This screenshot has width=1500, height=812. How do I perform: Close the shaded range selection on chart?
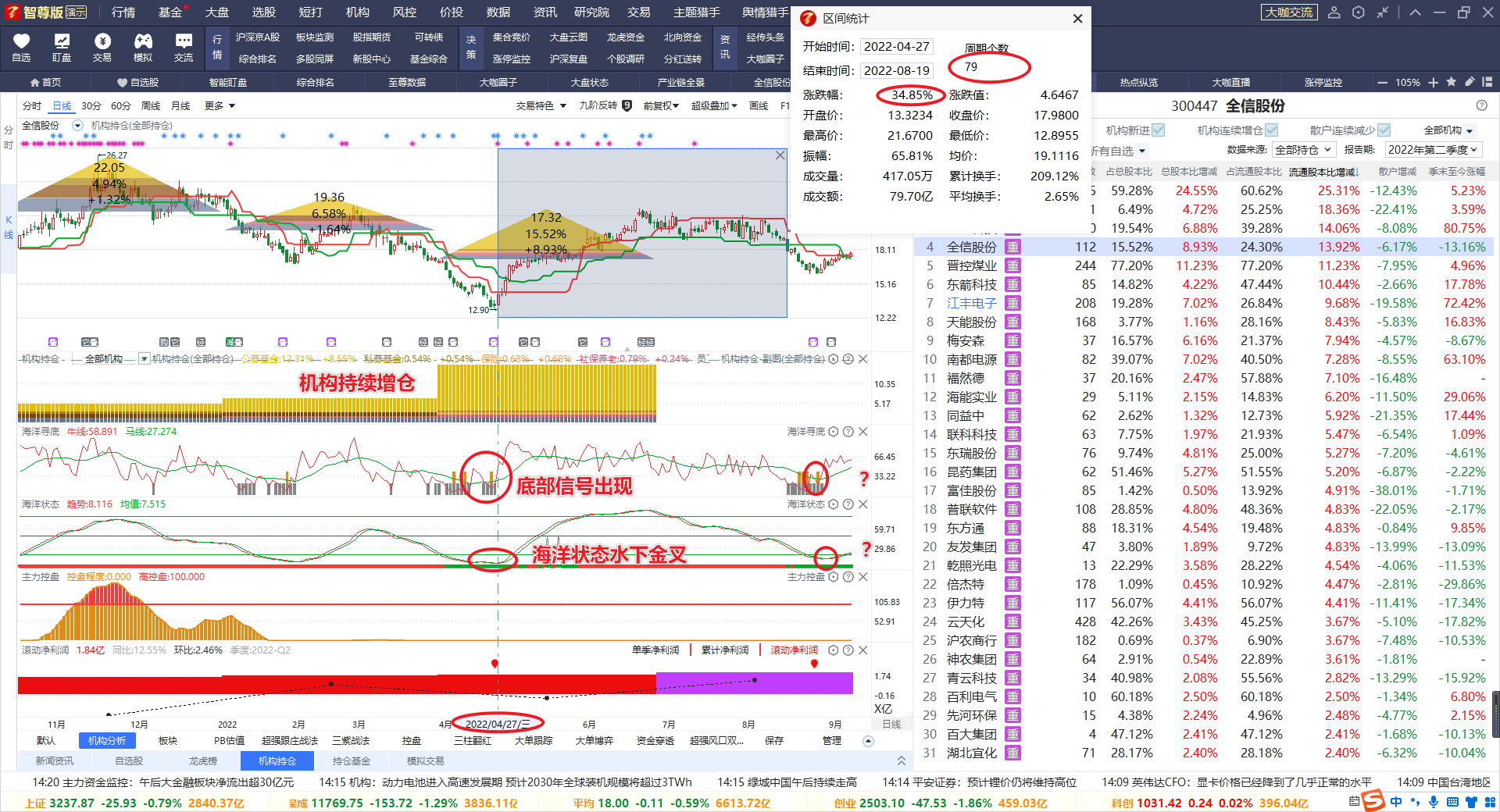(x=780, y=155)
